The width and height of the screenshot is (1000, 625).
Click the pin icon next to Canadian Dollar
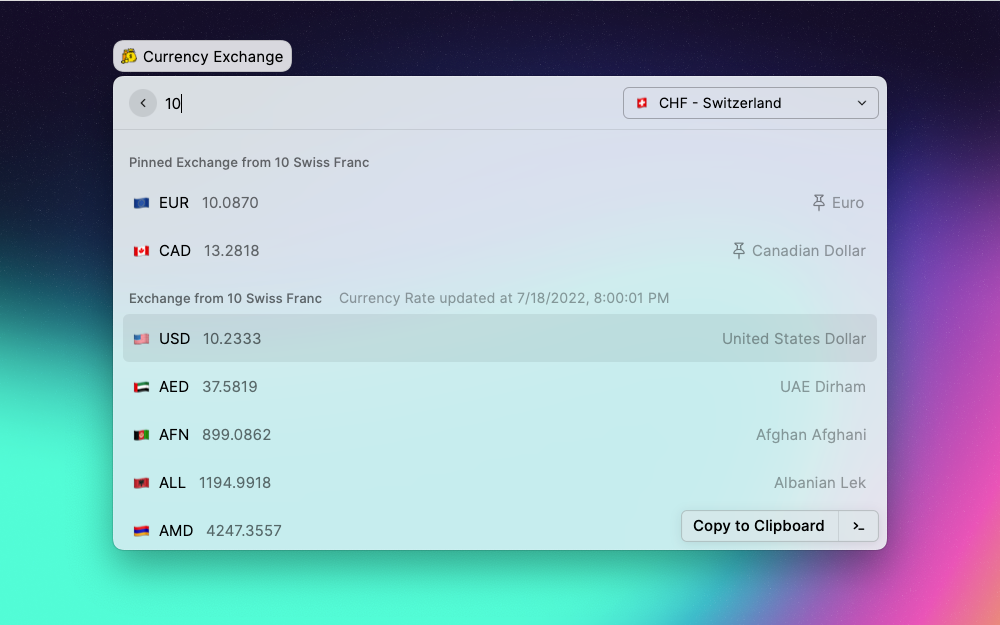click(739, 251)
